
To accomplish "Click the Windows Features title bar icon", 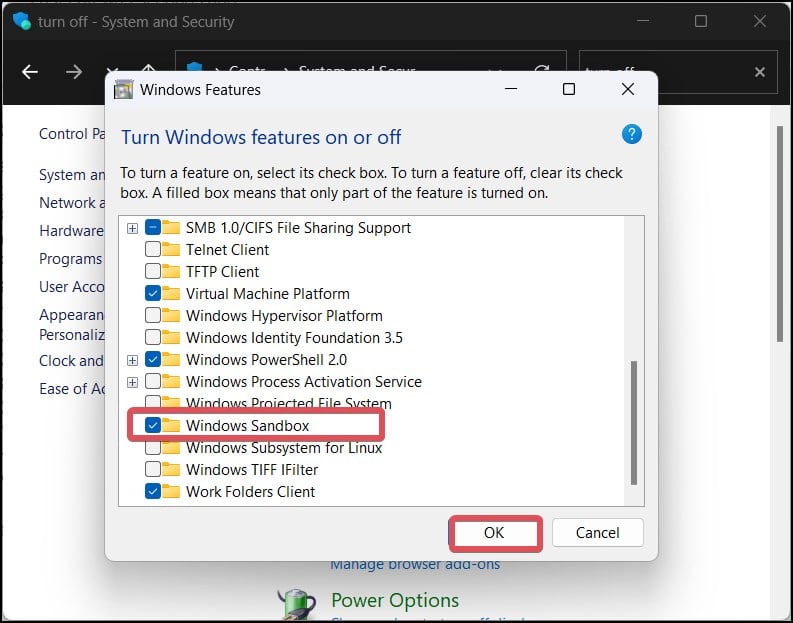I will [x=123, y=90].
